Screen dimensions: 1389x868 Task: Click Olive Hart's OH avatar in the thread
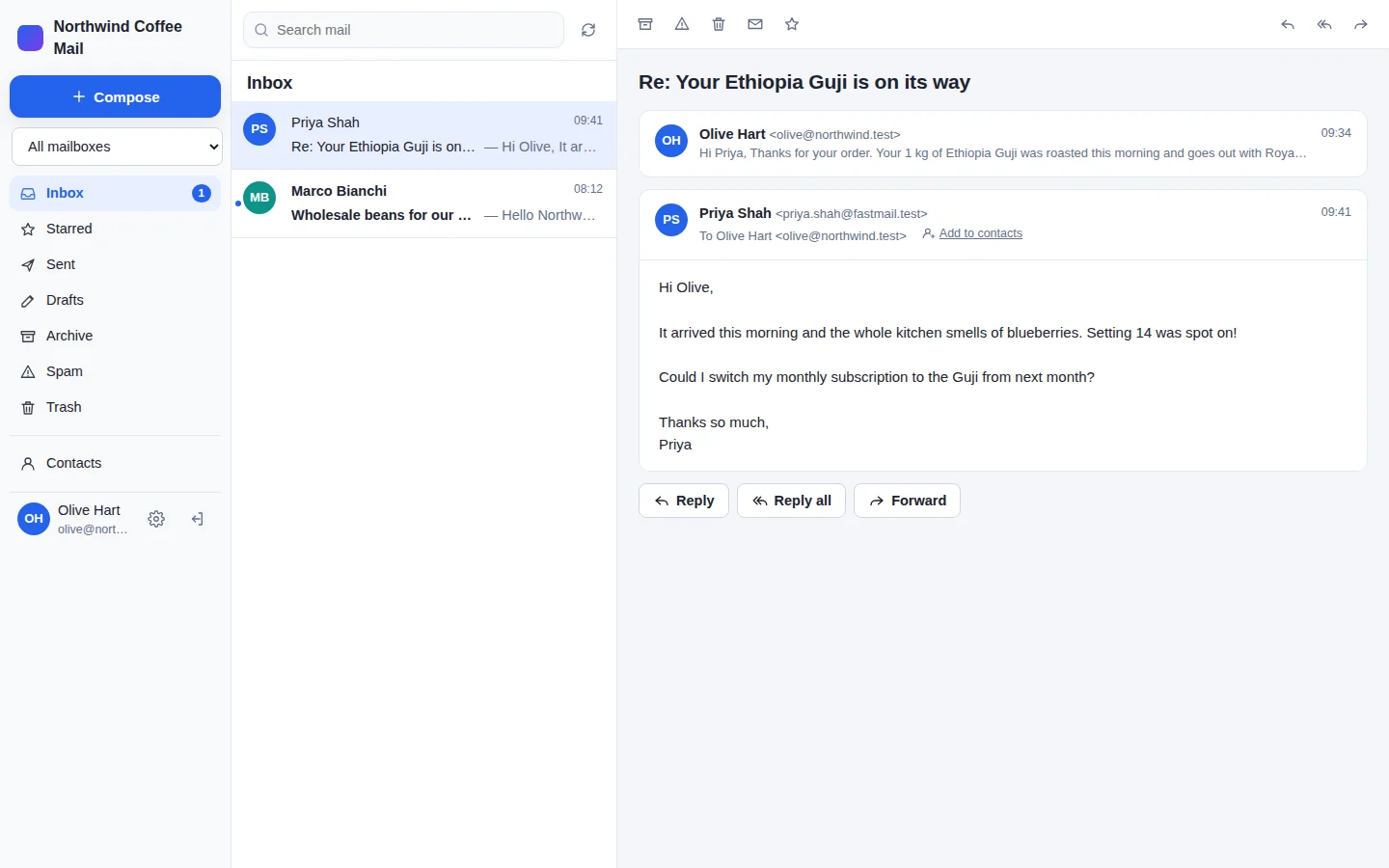click(671, 141)
